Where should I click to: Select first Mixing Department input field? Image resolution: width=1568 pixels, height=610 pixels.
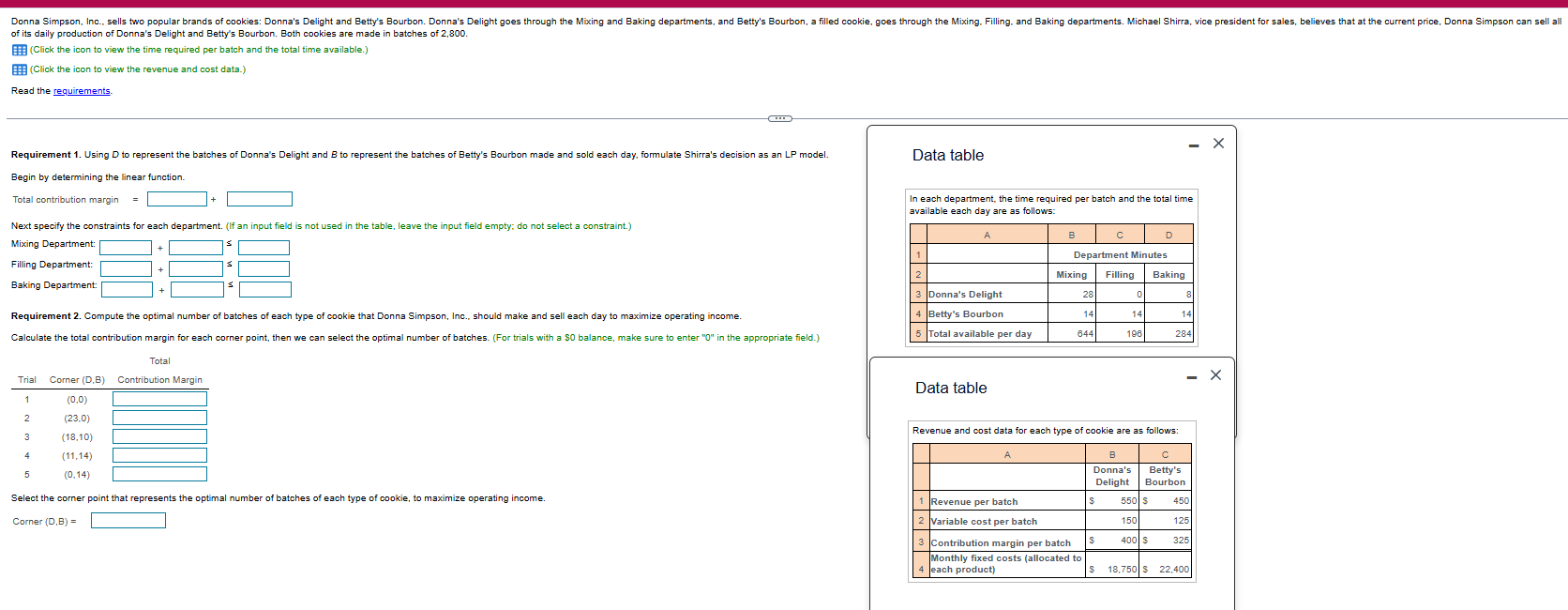(126, 248)
